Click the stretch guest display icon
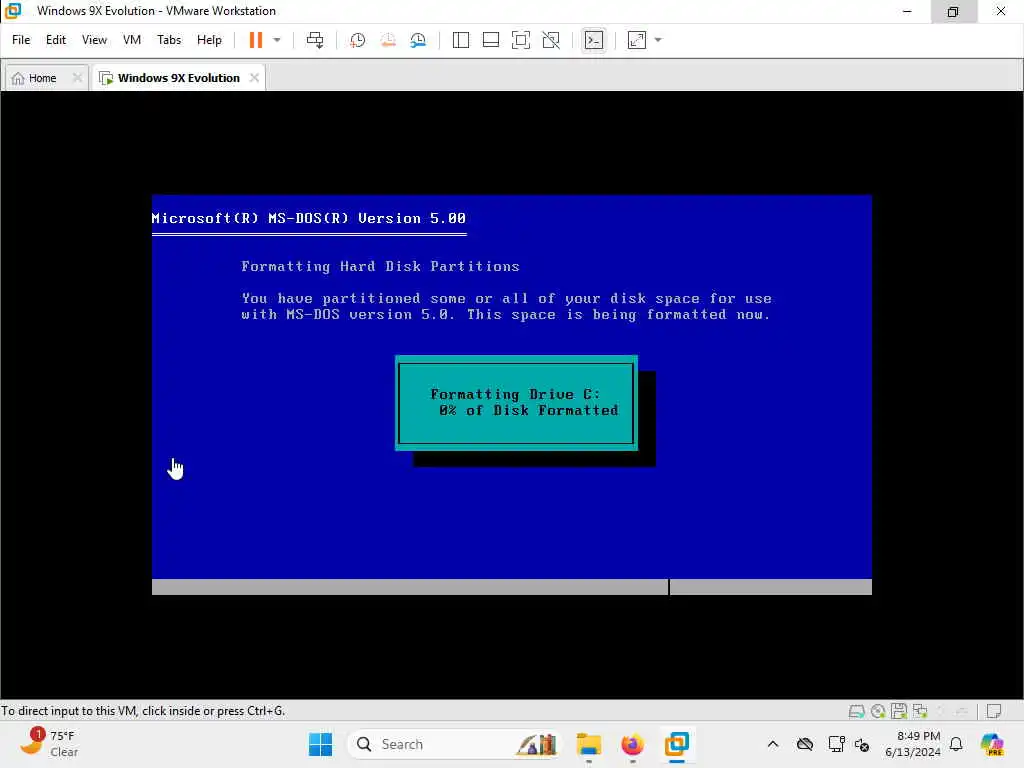Screen dimensions: 1024x768 coord(637,40)
